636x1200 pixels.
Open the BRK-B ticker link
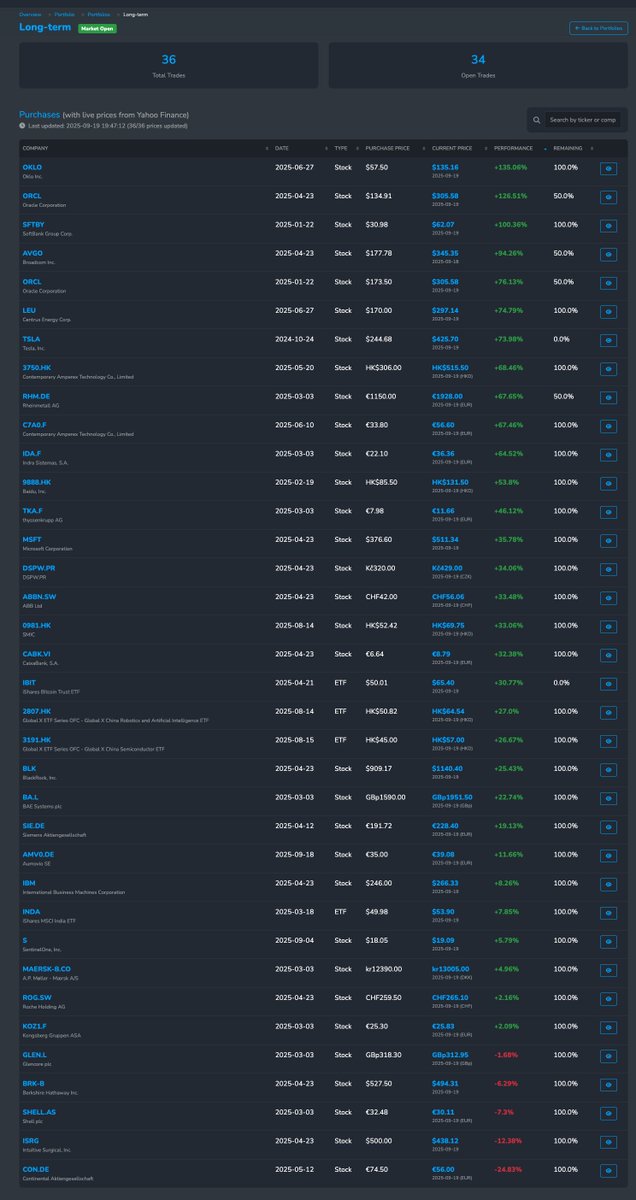(x=33, y=1083)
